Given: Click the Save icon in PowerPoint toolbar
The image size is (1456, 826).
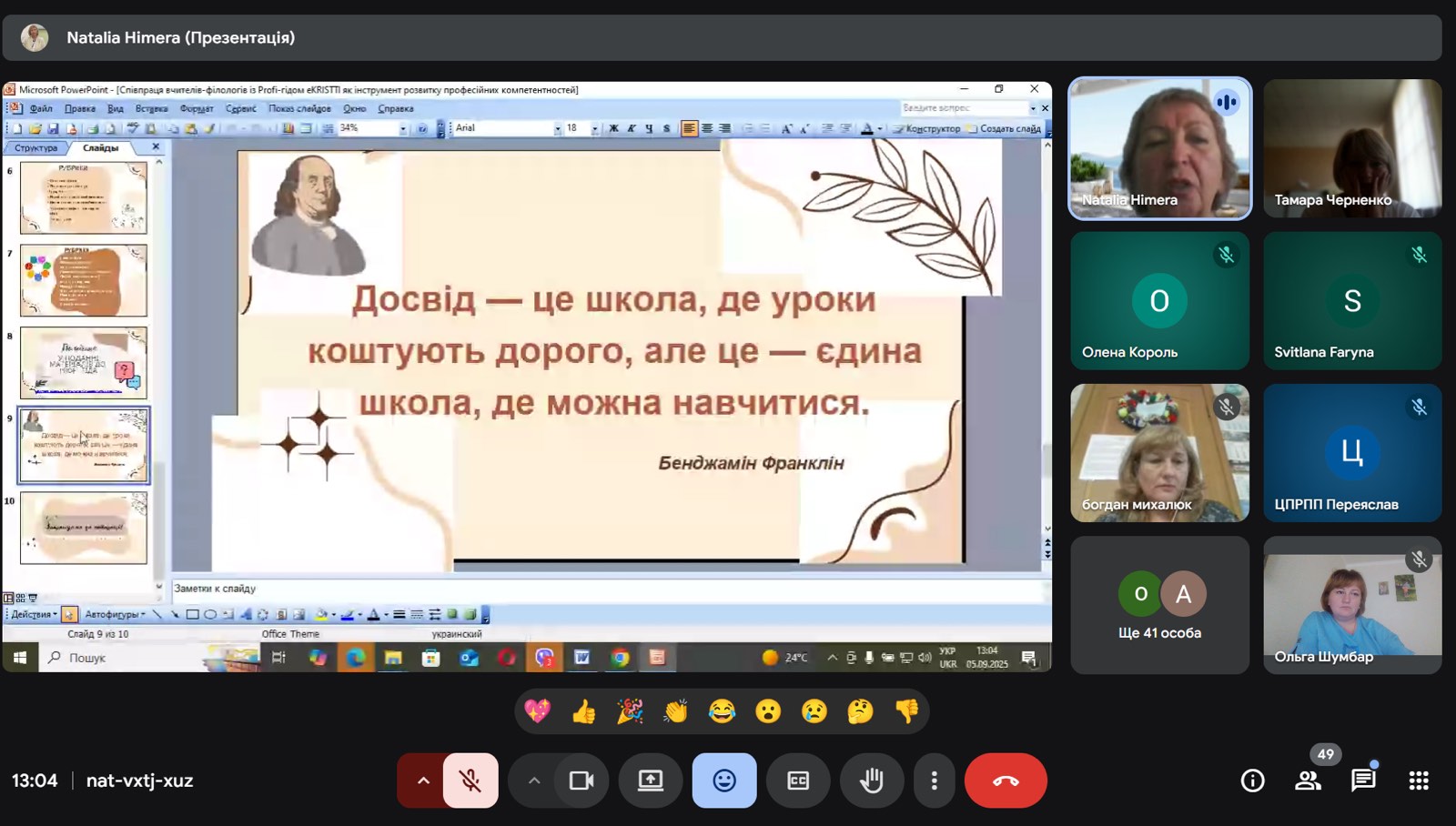Looking at the screenshot, I should pyautogui.click(x=53, y=128).
